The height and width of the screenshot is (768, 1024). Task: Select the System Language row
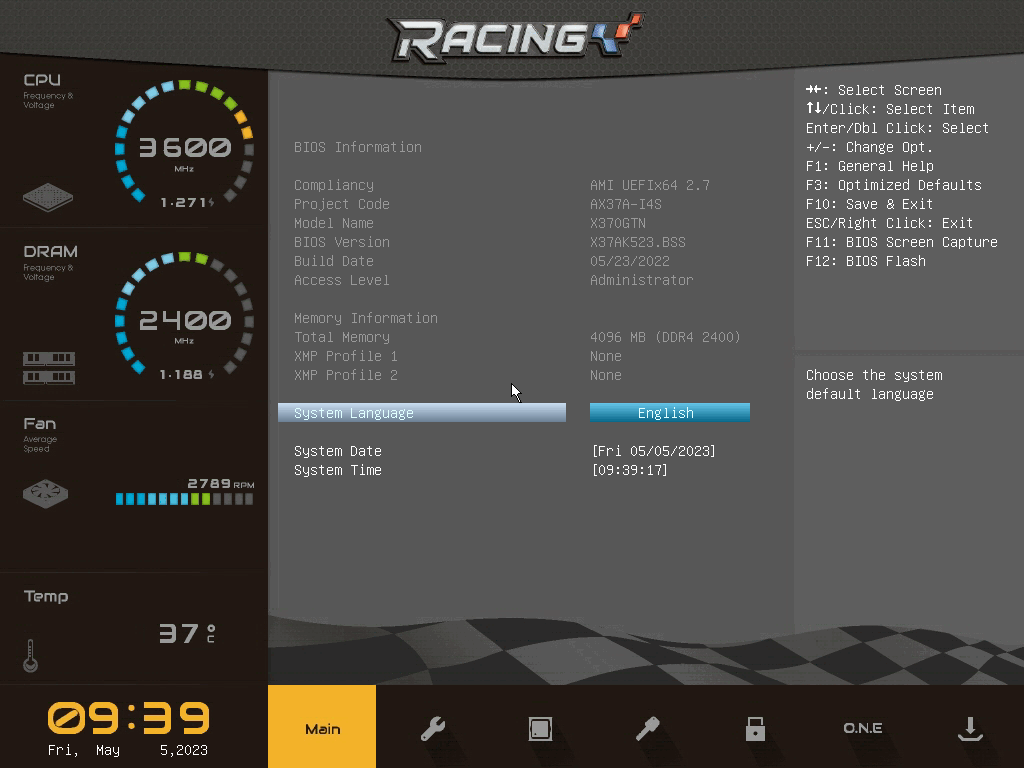click(422, 413)
